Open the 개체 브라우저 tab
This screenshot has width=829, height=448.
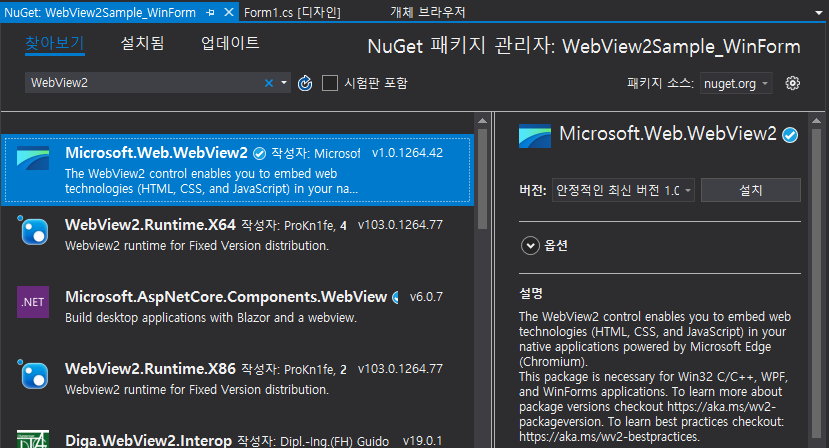(427, 12)
